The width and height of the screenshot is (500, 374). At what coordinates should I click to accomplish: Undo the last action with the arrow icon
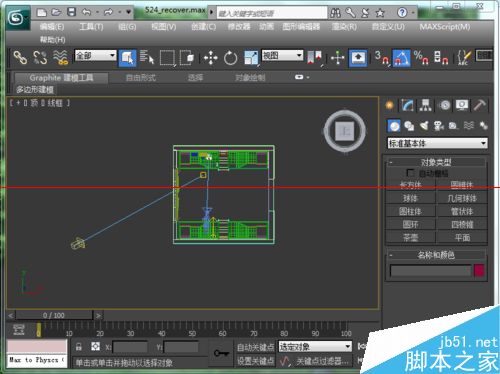[87, 12]
